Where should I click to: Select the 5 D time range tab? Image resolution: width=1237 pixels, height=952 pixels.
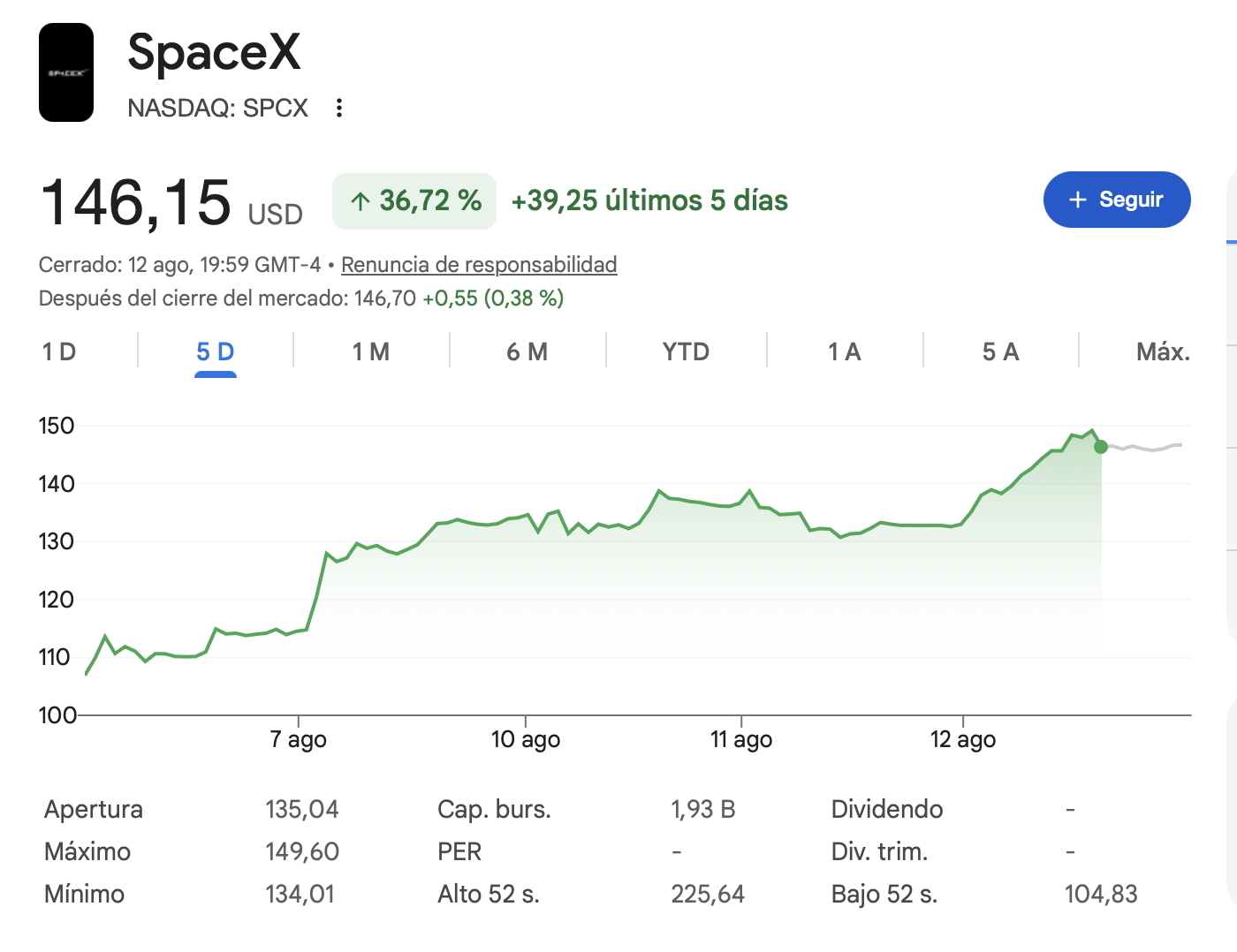[x=215, y=352]
